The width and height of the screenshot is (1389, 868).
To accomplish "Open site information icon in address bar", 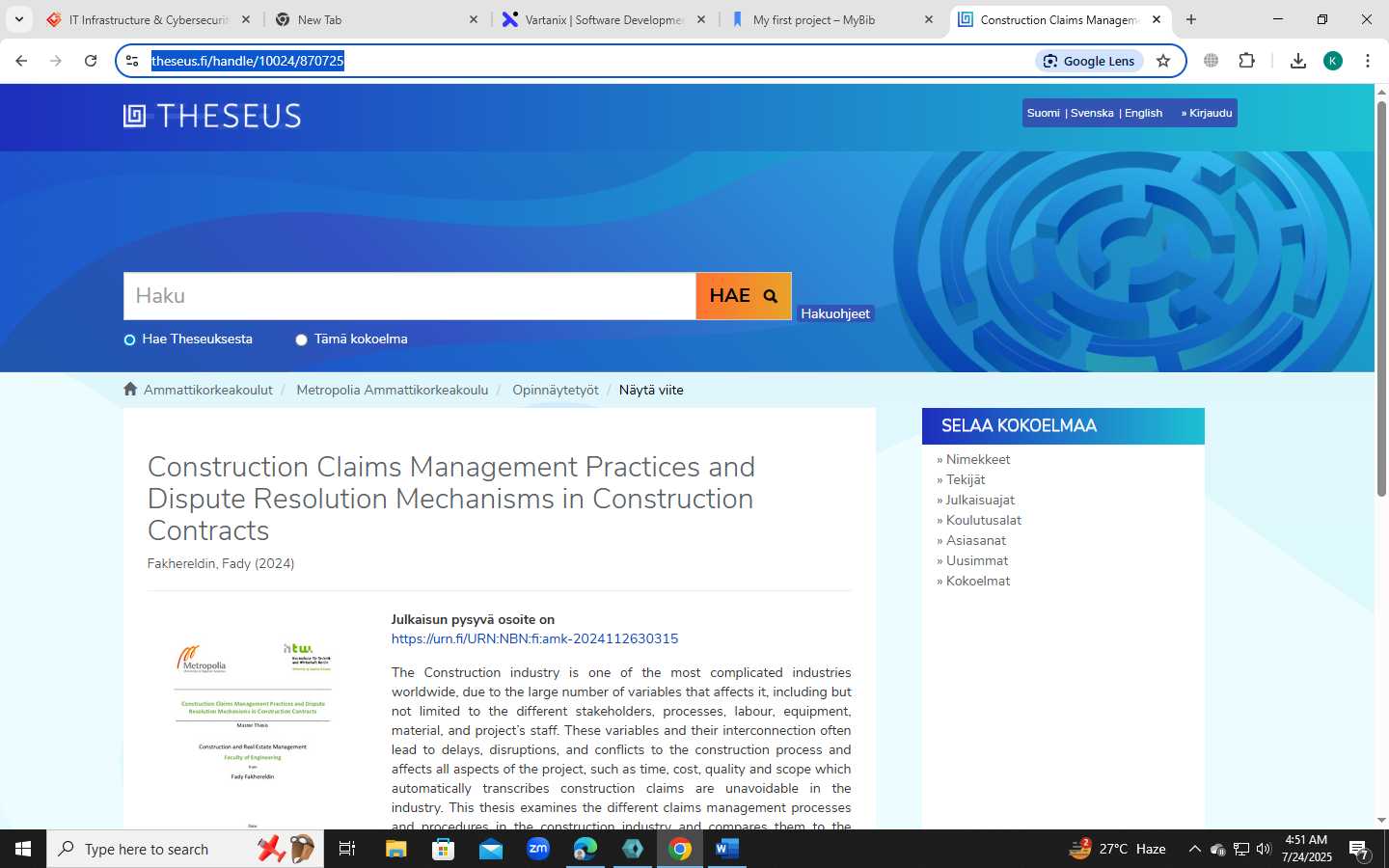I will click(133, 61).
